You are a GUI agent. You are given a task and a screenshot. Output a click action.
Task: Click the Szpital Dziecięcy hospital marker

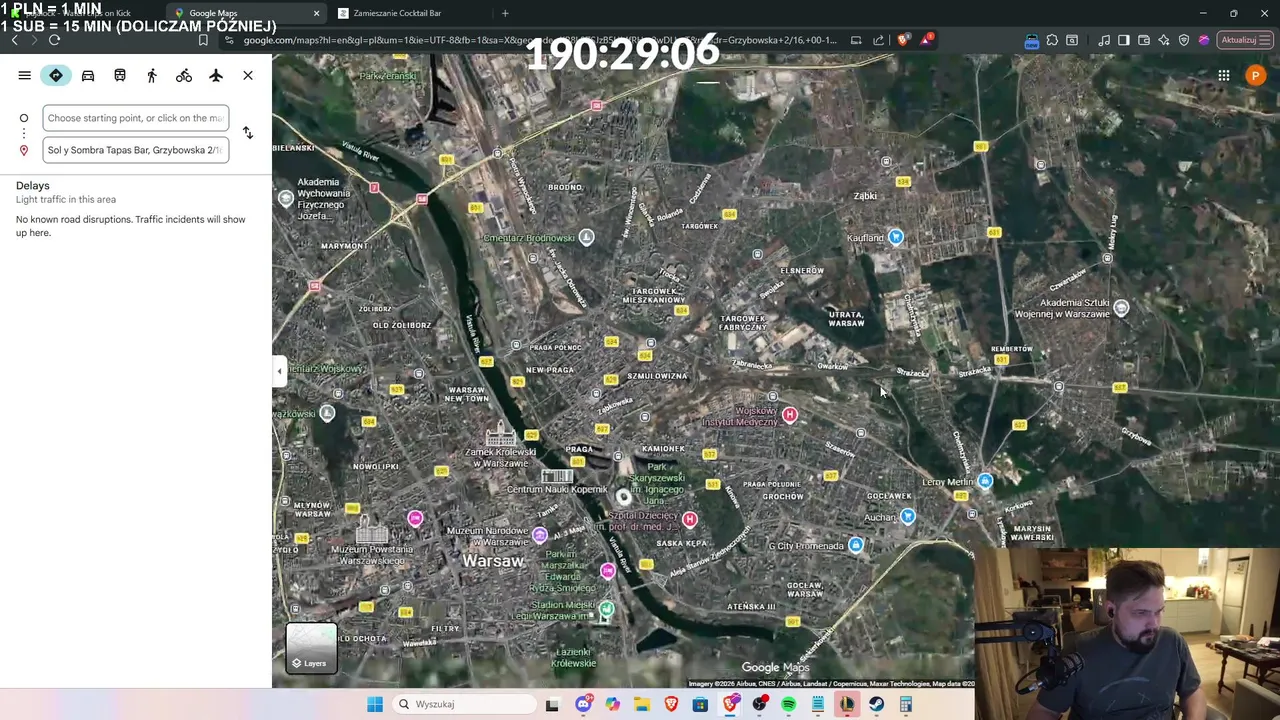click(689, 519)
